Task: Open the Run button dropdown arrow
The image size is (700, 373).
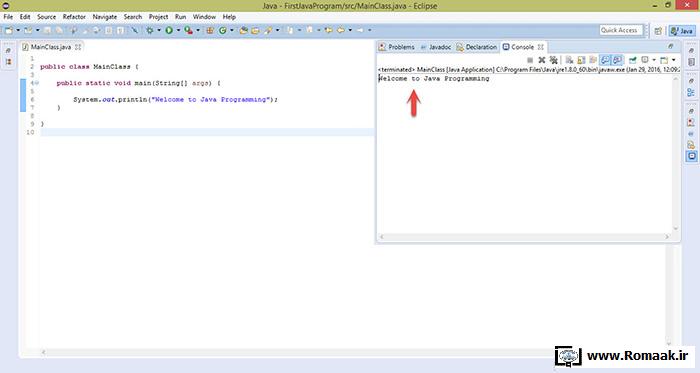Action: [x=178, y=30]
